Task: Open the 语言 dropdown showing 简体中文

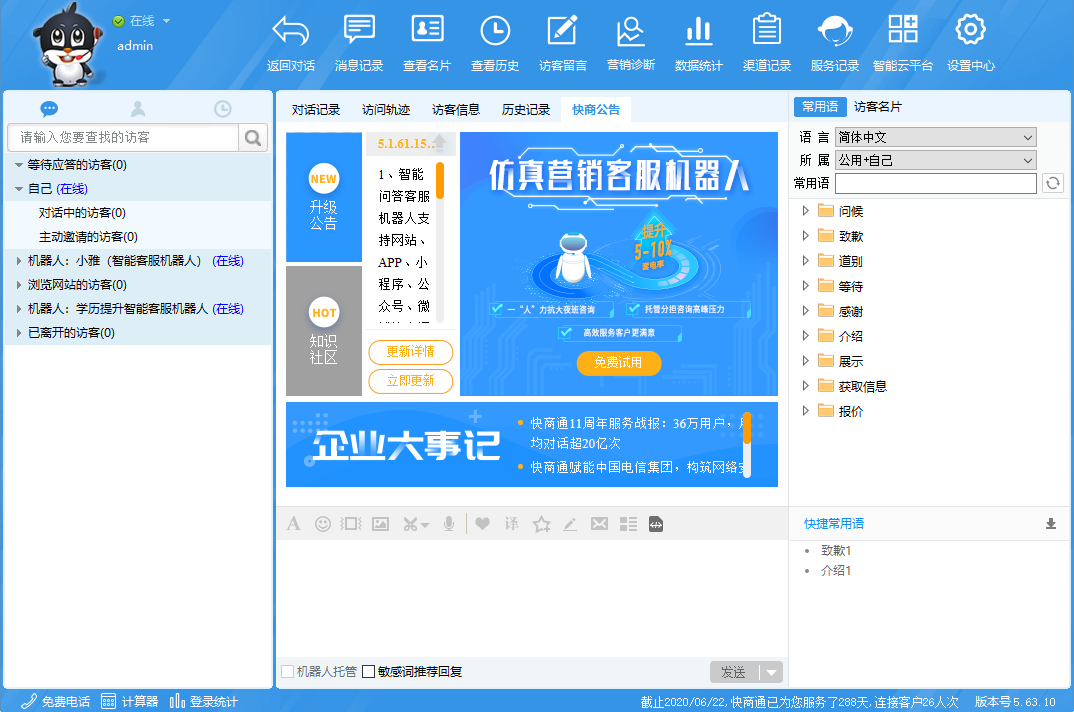Action: (935, 137)
